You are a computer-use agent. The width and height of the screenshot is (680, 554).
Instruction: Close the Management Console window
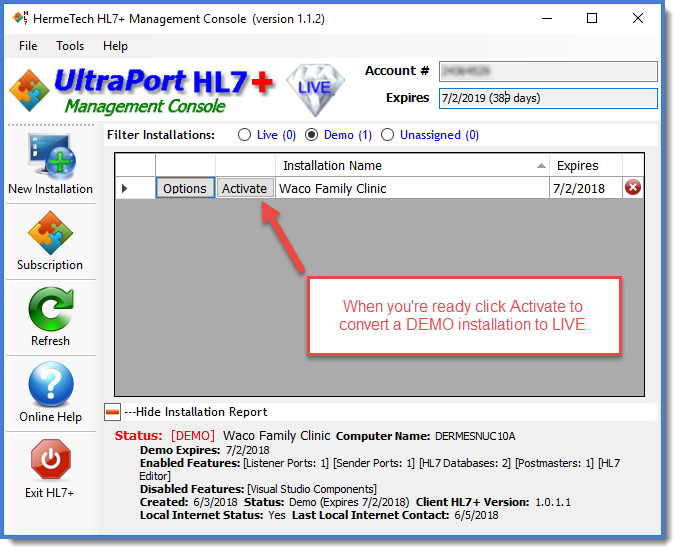[x=638, y=18]
